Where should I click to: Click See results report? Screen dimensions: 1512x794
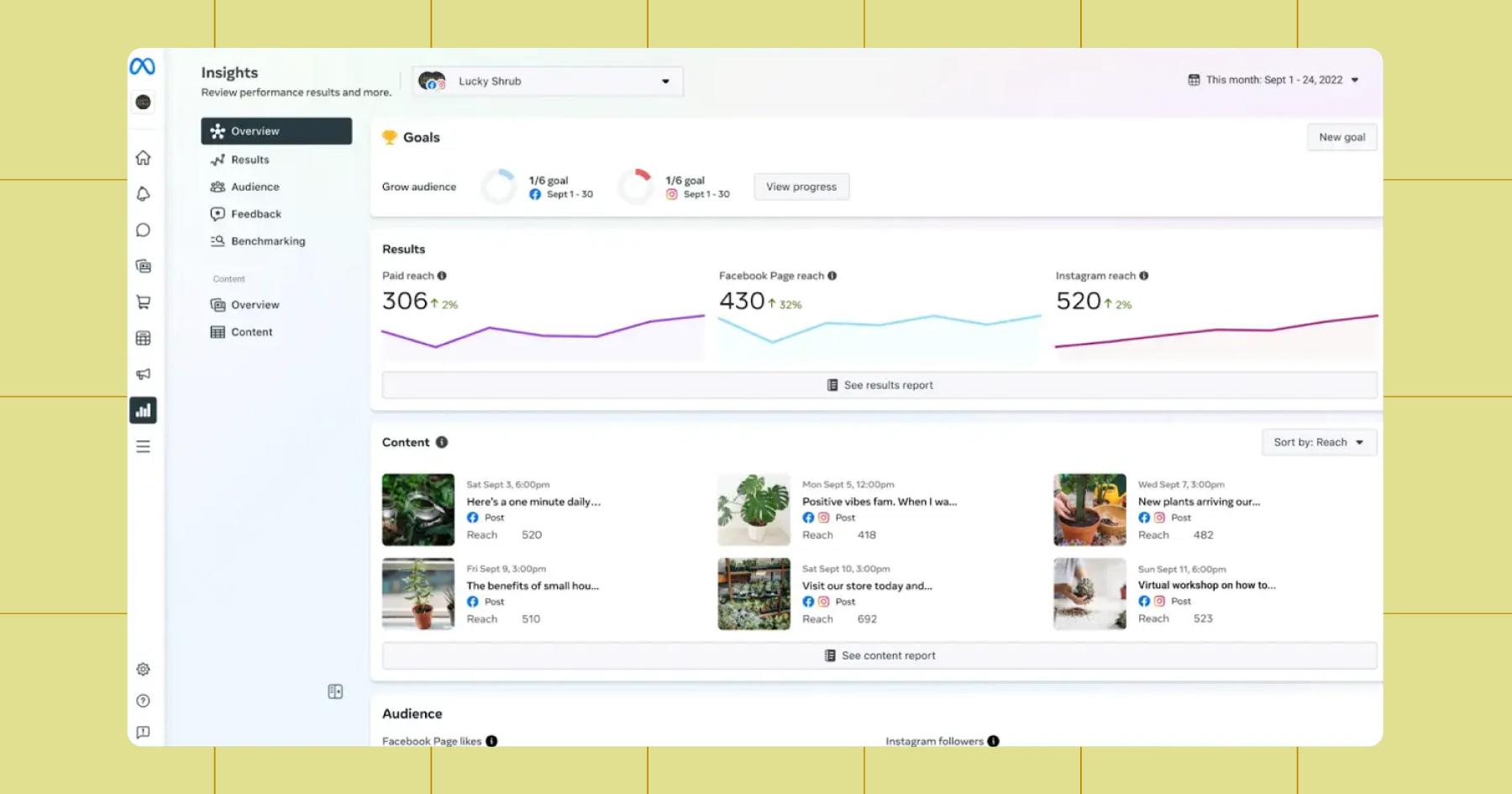pyautogui.click(x=879, y=385)
